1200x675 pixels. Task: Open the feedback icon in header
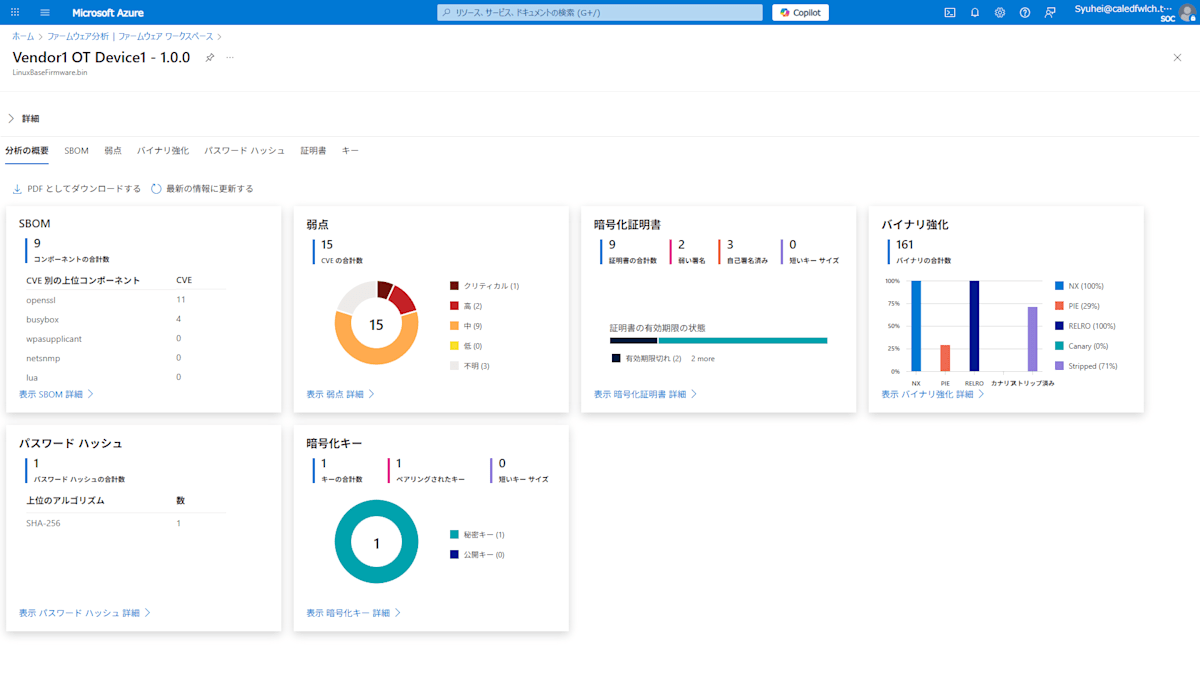1050,12
